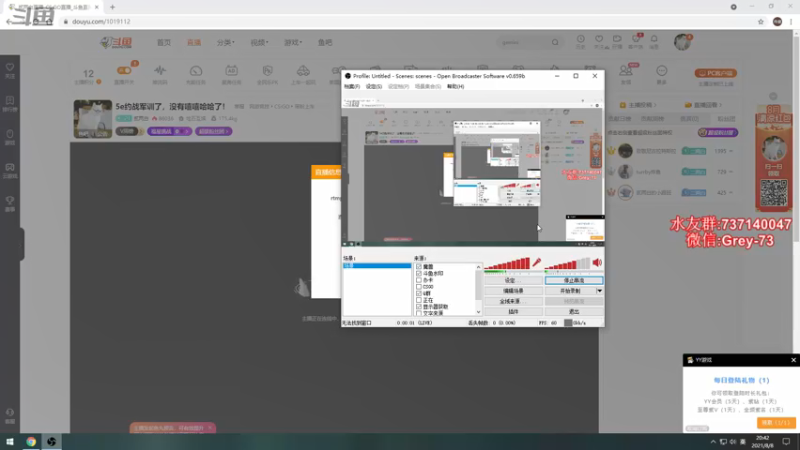Open history clock icon in Douyu header

click(581, 39)
